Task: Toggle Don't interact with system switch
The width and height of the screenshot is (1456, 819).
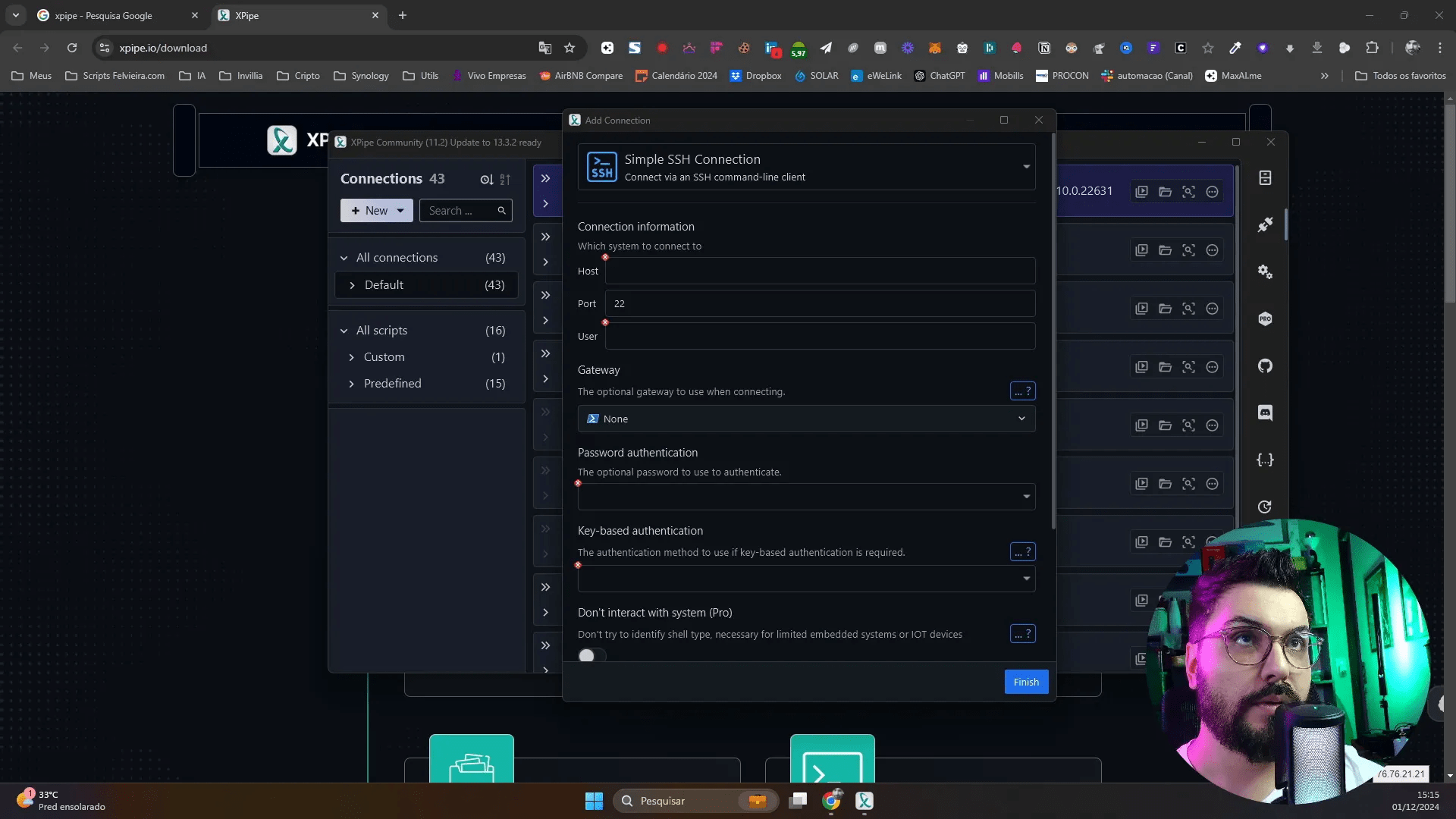Action: click(x=591, y=656)
